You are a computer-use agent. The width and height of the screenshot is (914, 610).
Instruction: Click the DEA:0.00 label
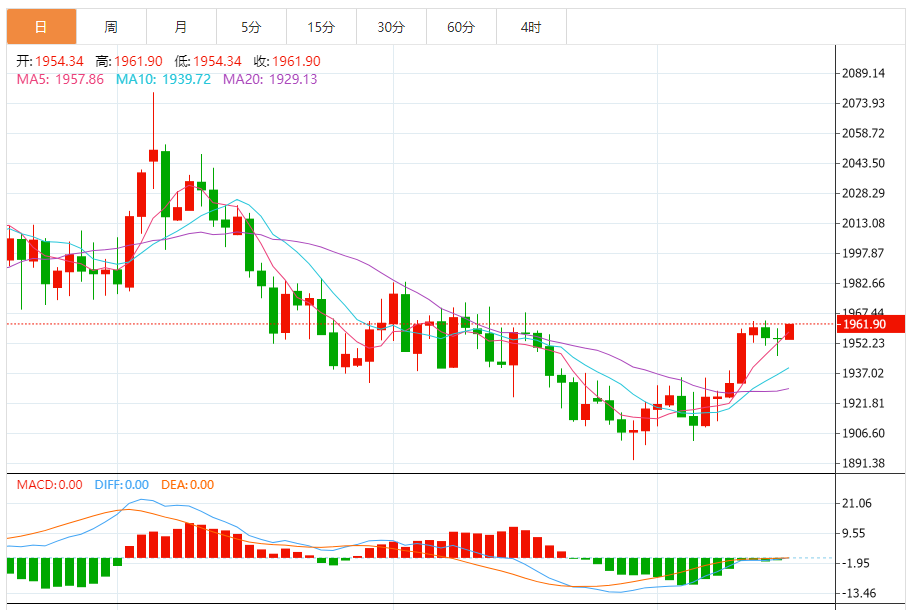click(187, 485)
